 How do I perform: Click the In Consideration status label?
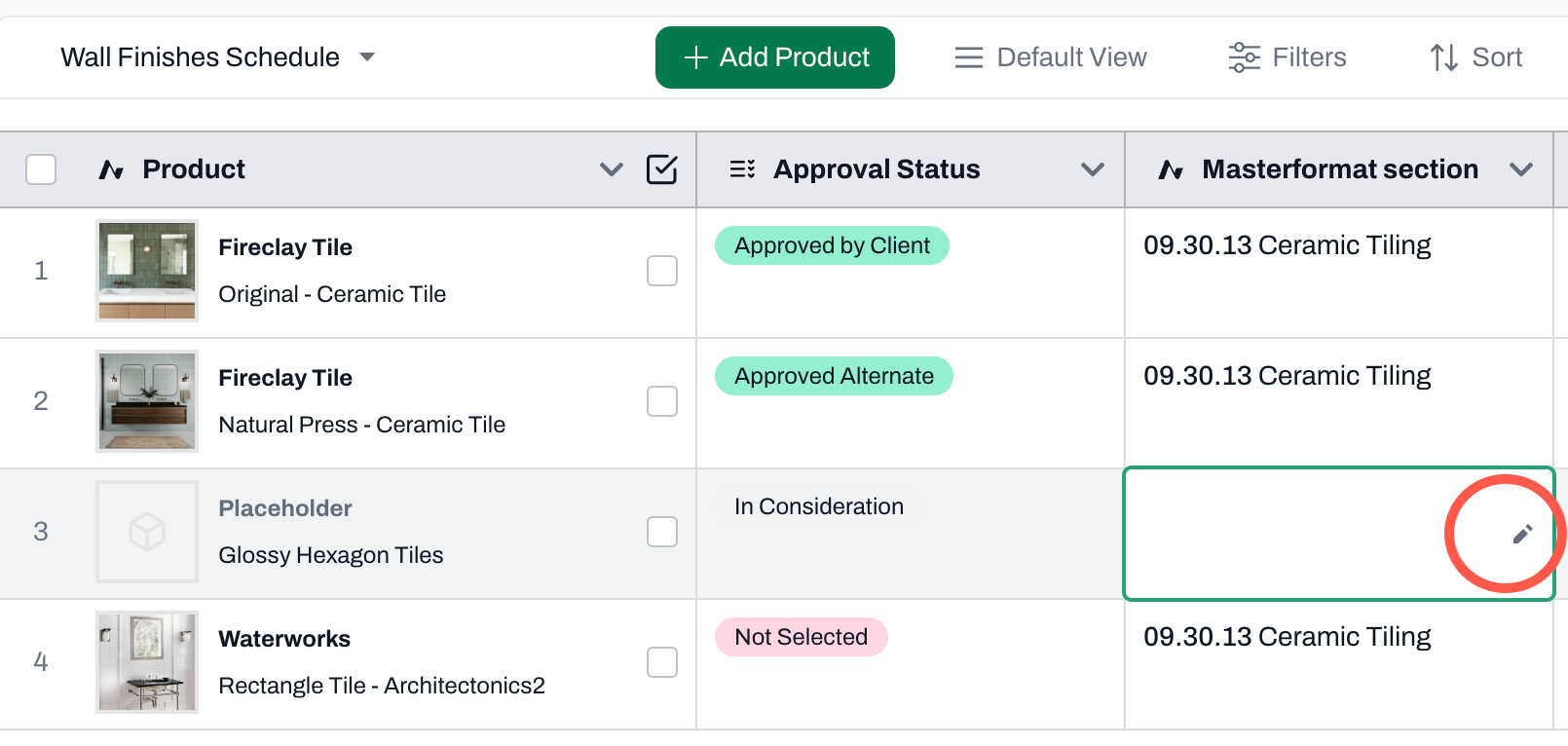[x=819, y=506]
